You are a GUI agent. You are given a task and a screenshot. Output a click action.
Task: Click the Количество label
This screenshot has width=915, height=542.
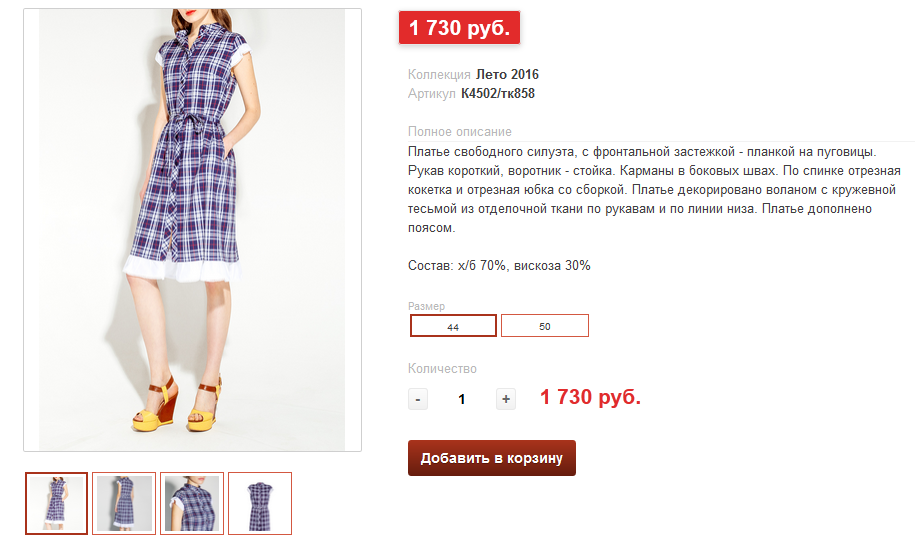click(442, 369)
